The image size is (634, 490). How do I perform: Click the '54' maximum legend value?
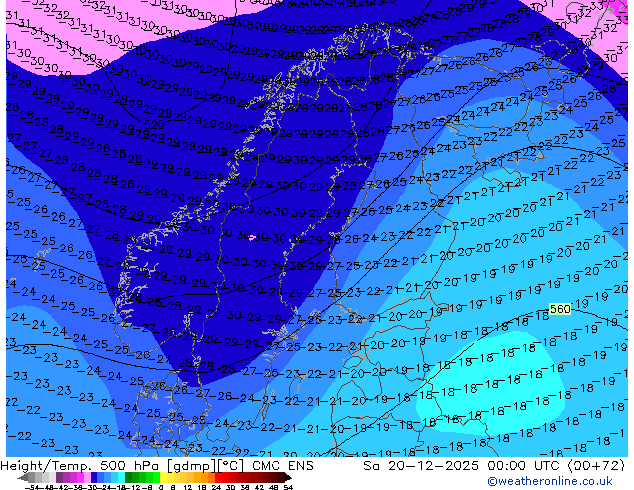click(x=288, y=487)
